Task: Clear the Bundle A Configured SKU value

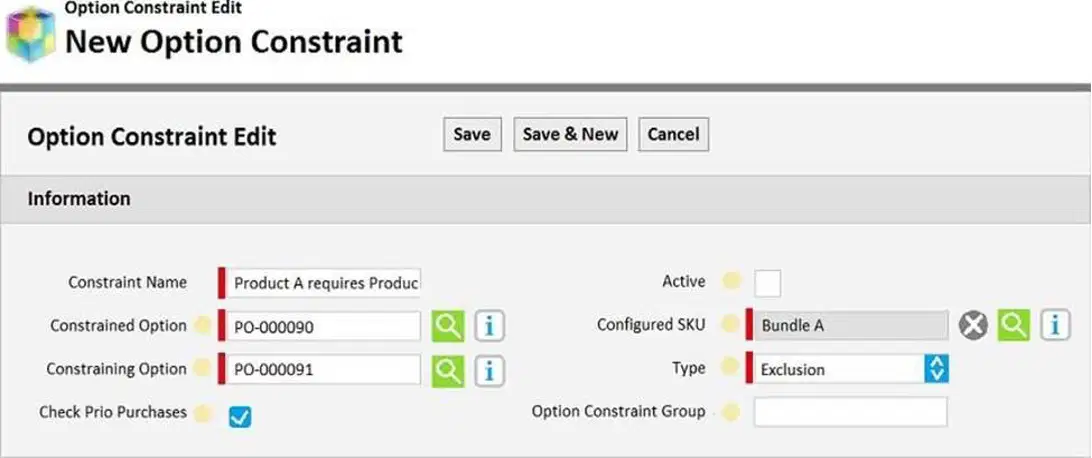Action: [x=973, y=325]
